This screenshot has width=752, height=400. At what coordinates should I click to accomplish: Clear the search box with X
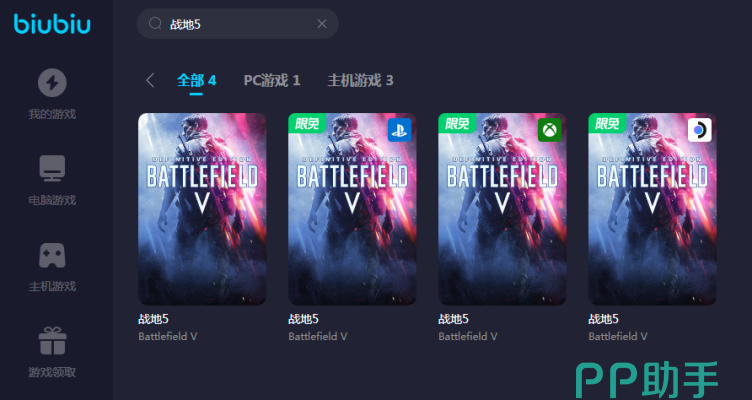click(x=322, y=24)
